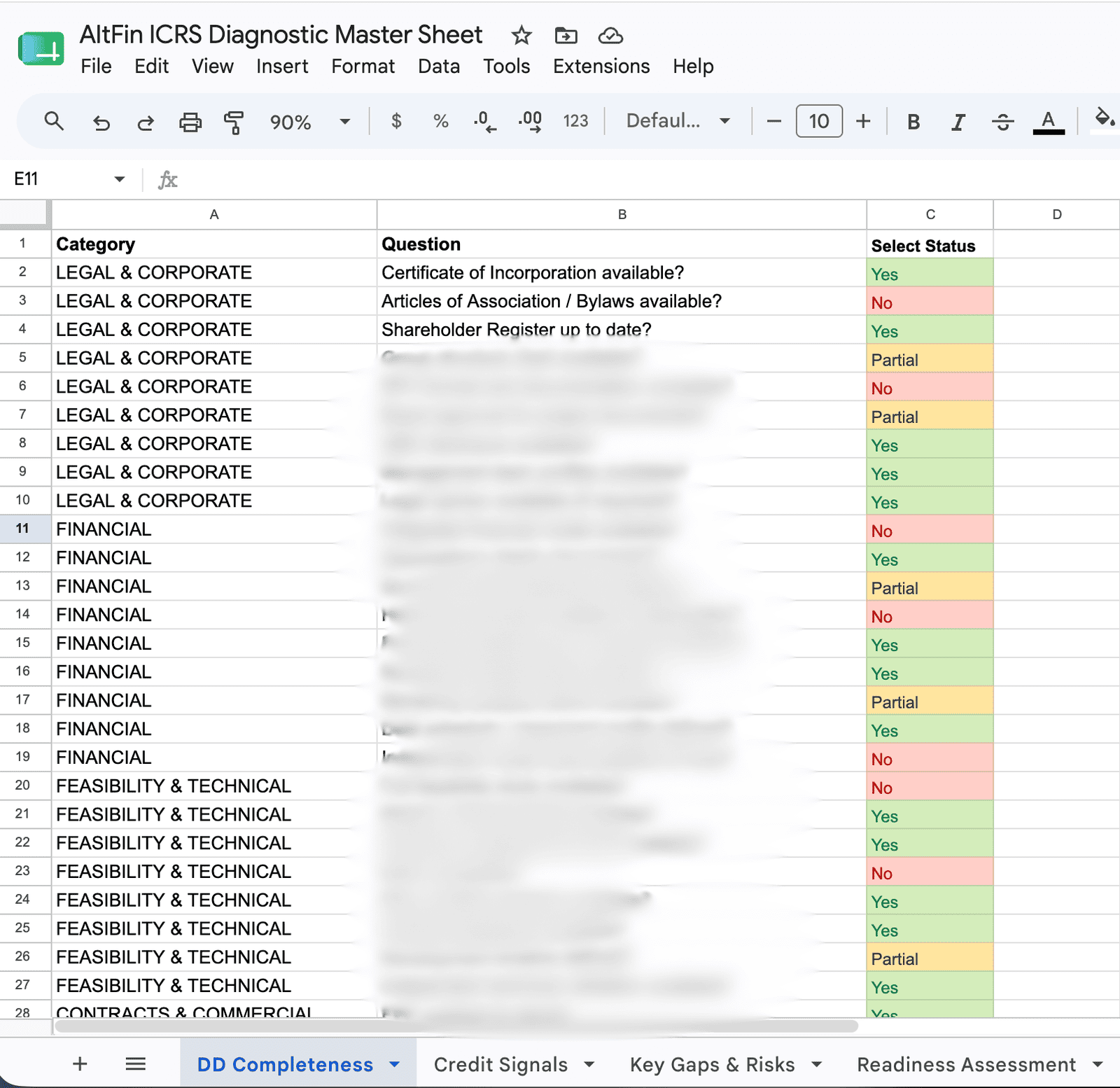Select the DD Completeness sheet tab
This screenshot has width=1120, height=1088.
[x=285, y=1064]
